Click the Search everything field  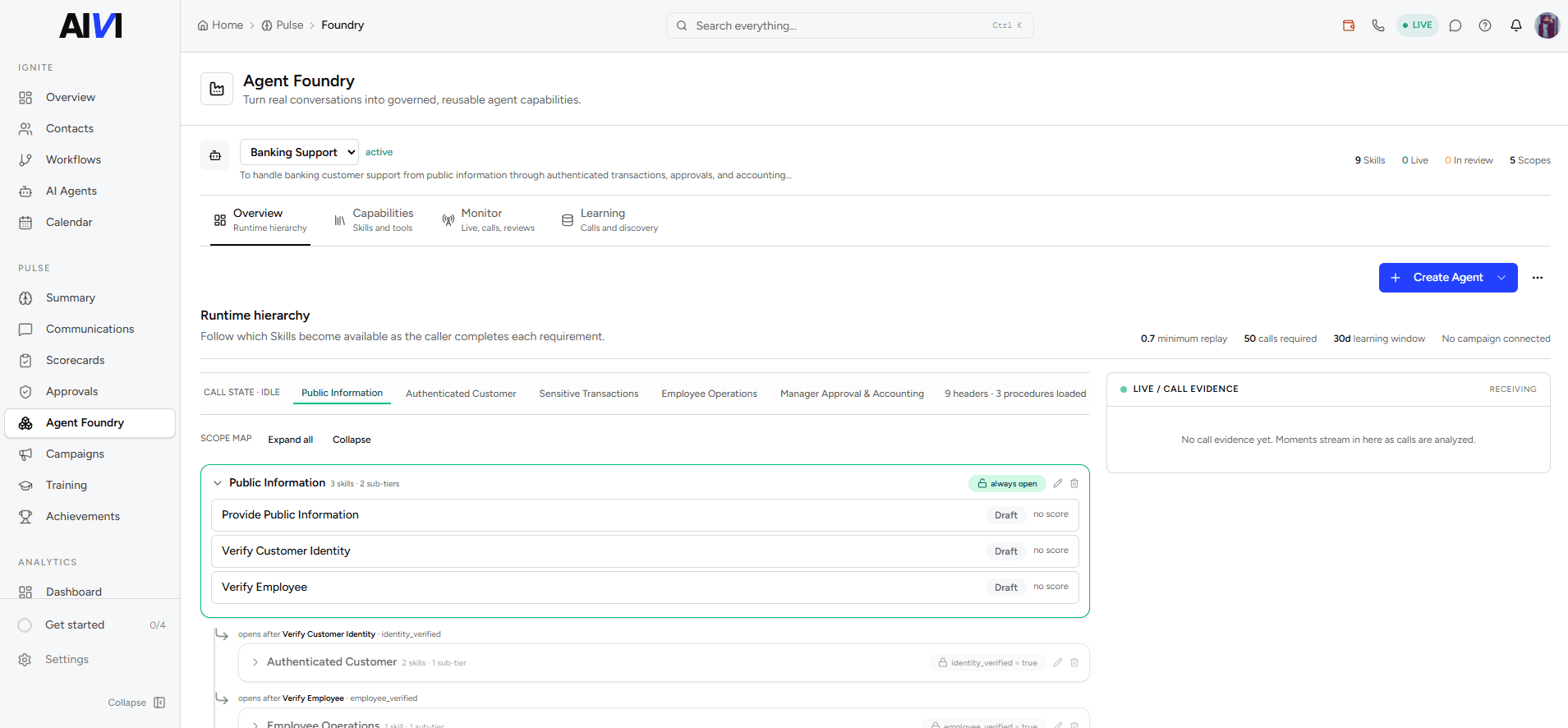point(849,25)
